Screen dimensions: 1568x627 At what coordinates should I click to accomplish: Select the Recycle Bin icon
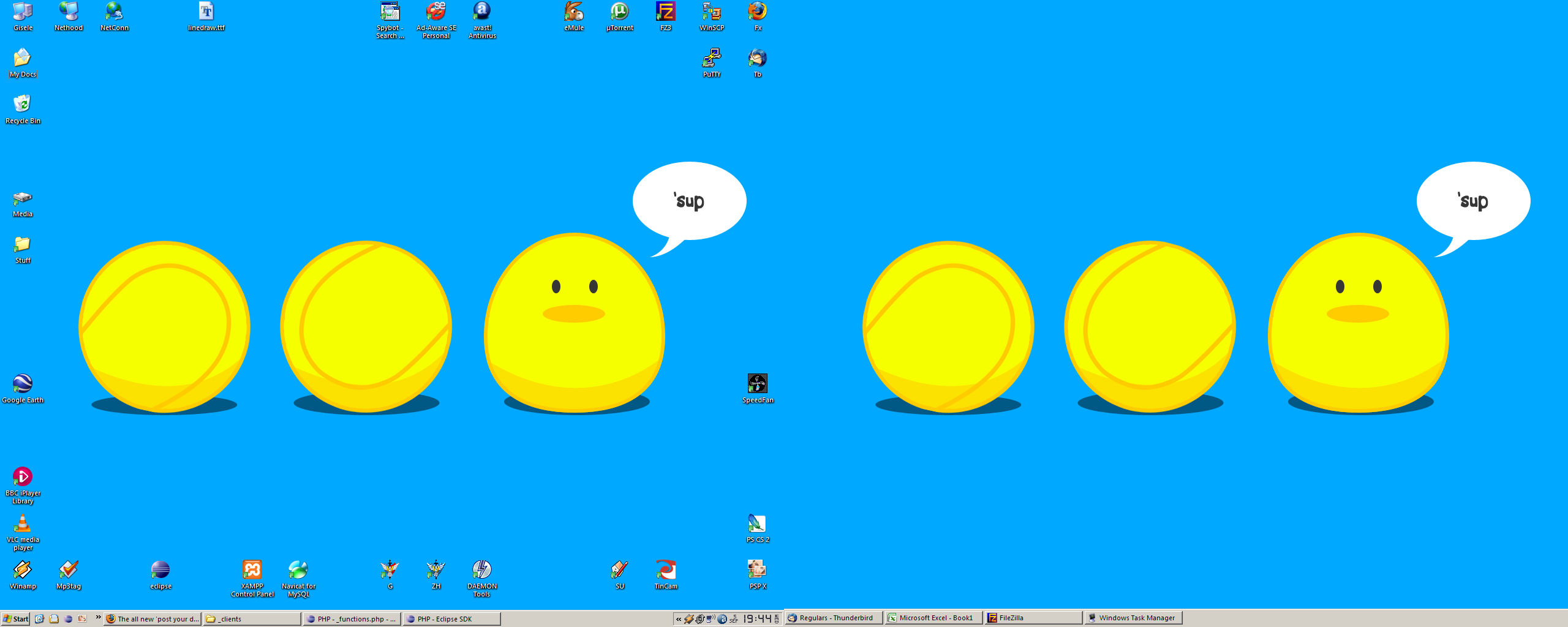pos(23,109)
